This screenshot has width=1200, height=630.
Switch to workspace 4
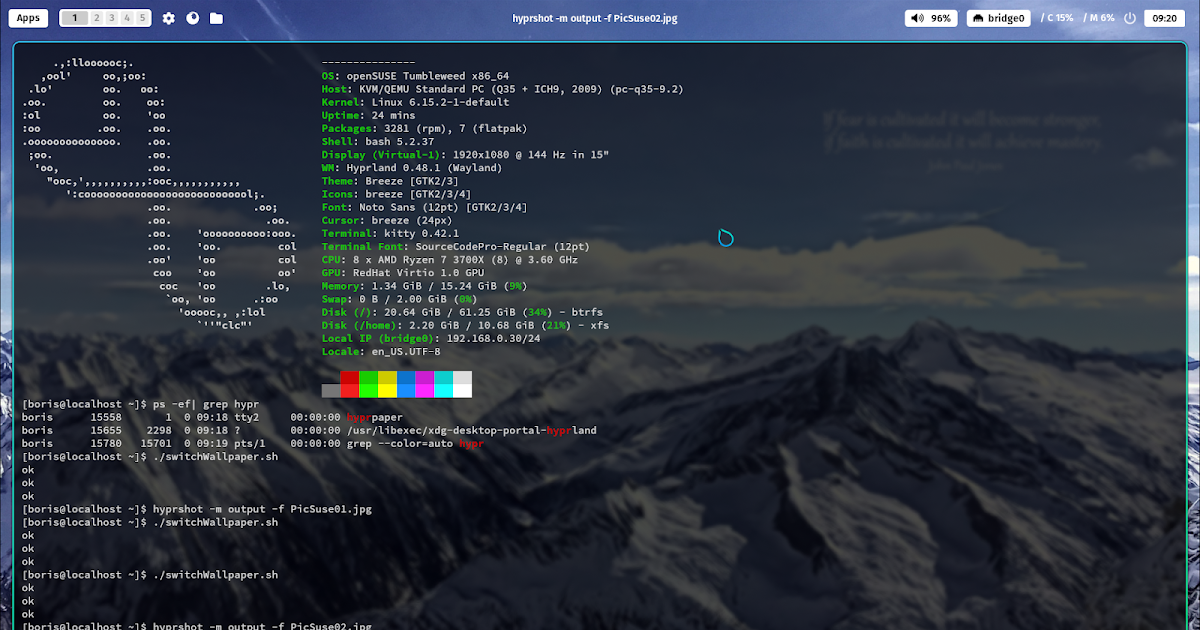coord(127,18)
